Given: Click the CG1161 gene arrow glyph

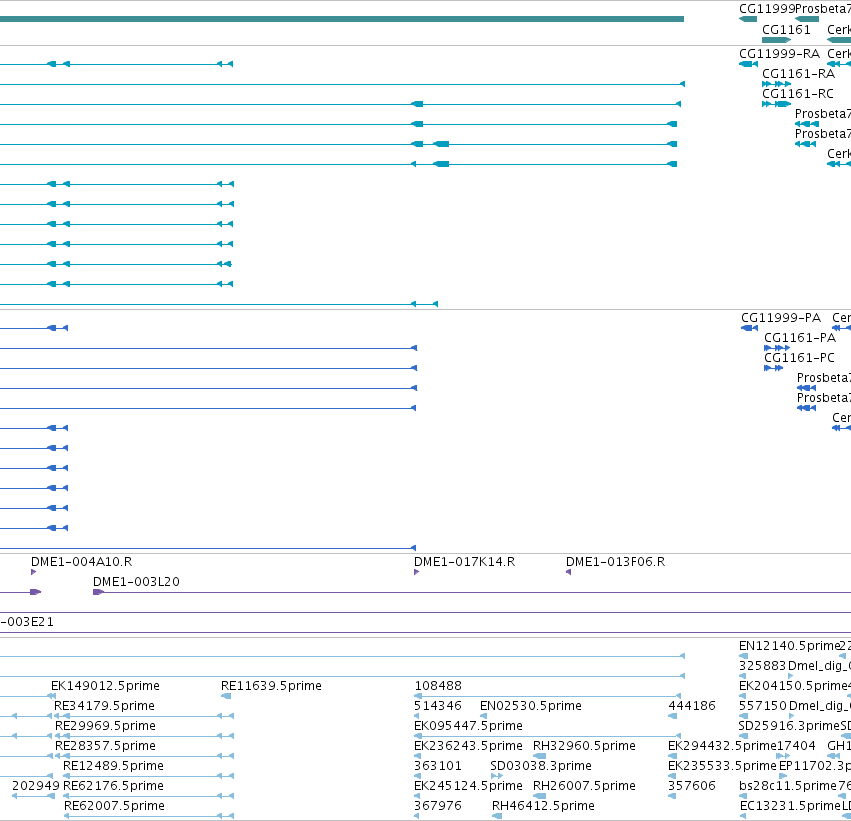Looking at the screenshot, I should click(777, 40).
